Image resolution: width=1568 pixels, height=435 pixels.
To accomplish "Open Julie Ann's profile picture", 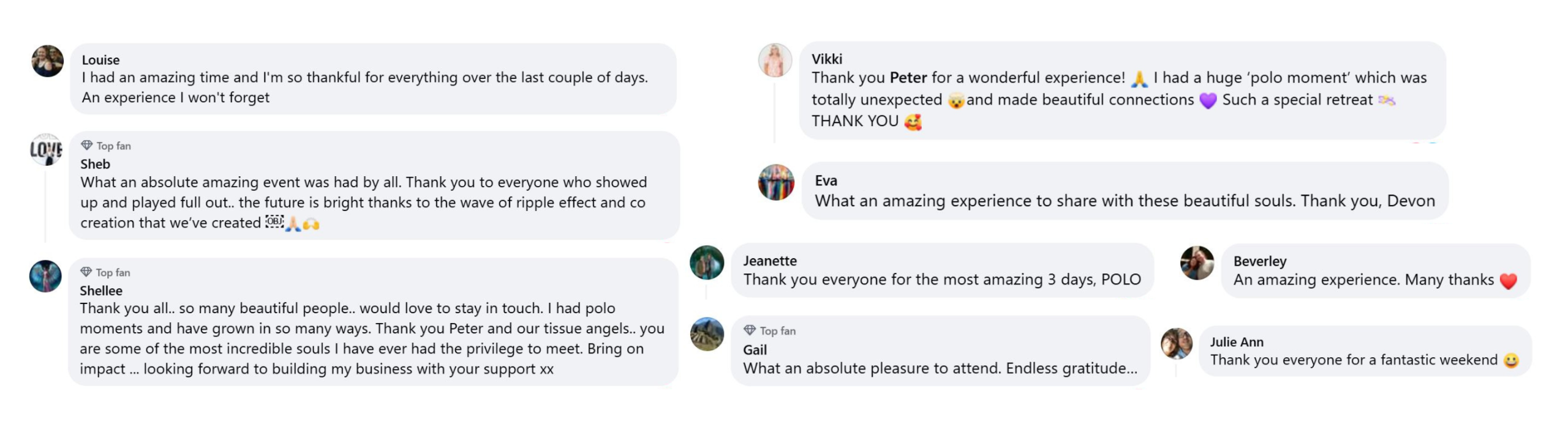I will [x=1177, y=343].
